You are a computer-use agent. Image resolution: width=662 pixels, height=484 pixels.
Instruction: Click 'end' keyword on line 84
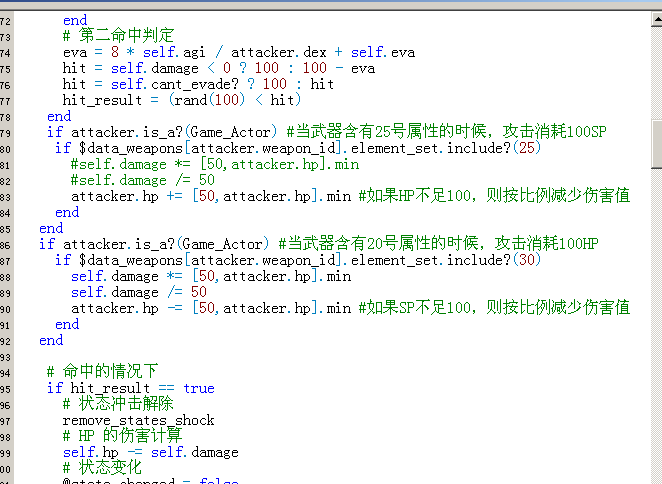click(67, 212)
